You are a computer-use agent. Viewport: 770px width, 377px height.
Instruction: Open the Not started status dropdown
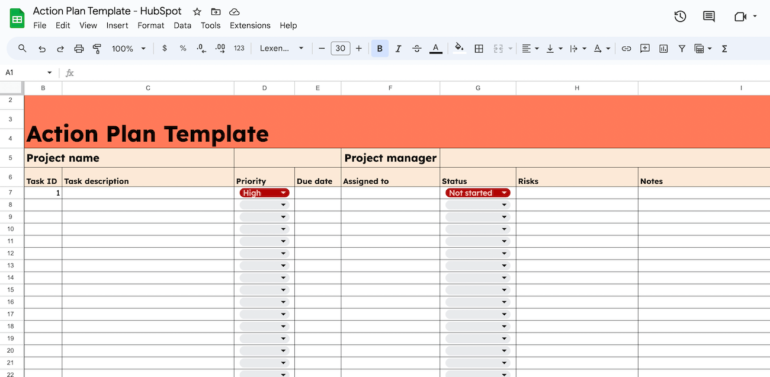tap(478, 193)
